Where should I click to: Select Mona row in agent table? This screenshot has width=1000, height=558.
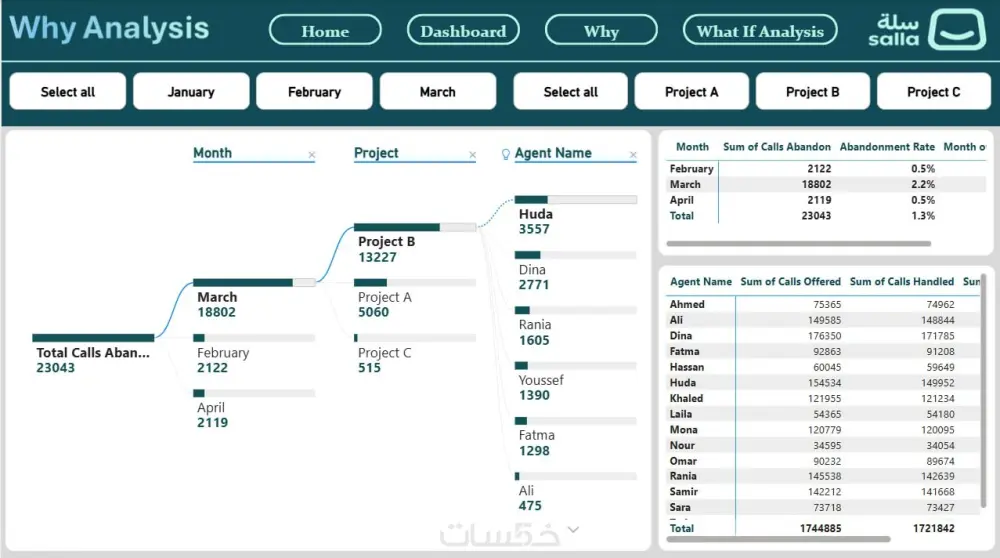823,430
